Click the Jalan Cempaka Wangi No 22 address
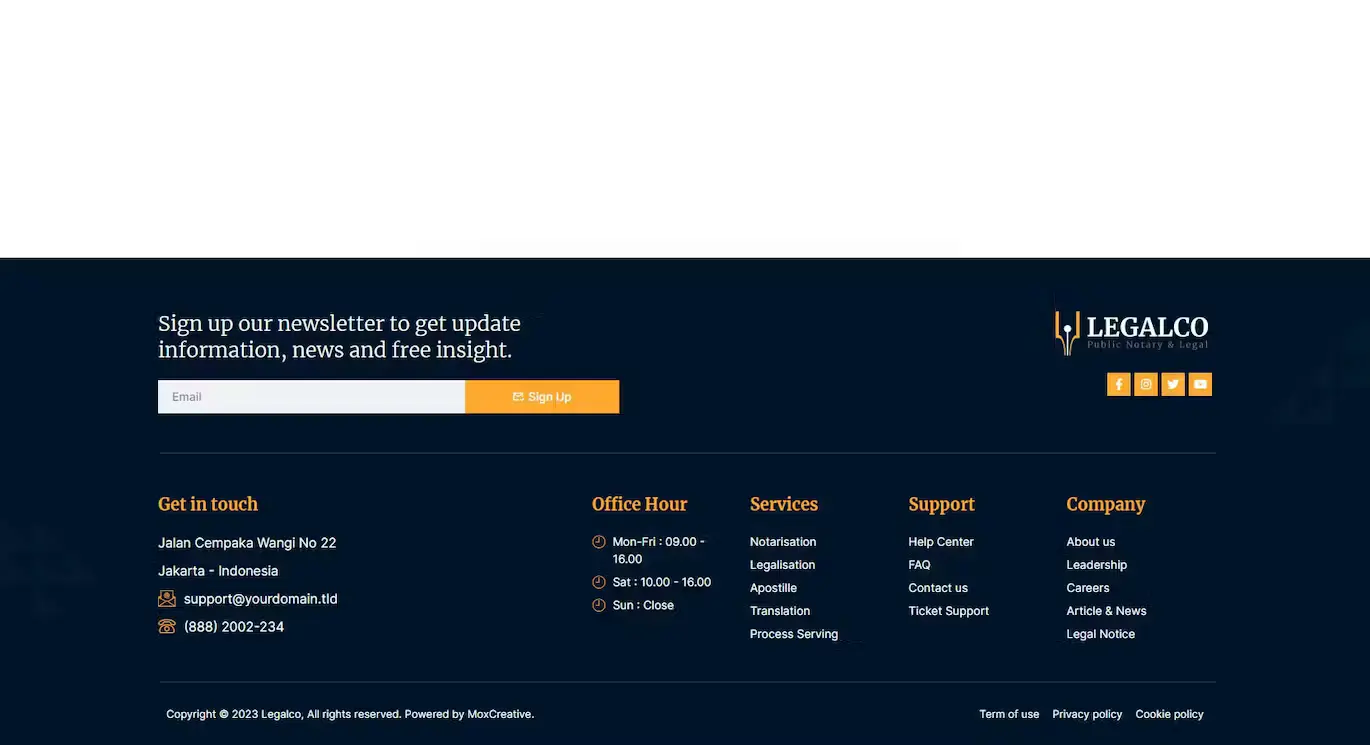This screenshot has width=1370, height=745. pos(247,543)
